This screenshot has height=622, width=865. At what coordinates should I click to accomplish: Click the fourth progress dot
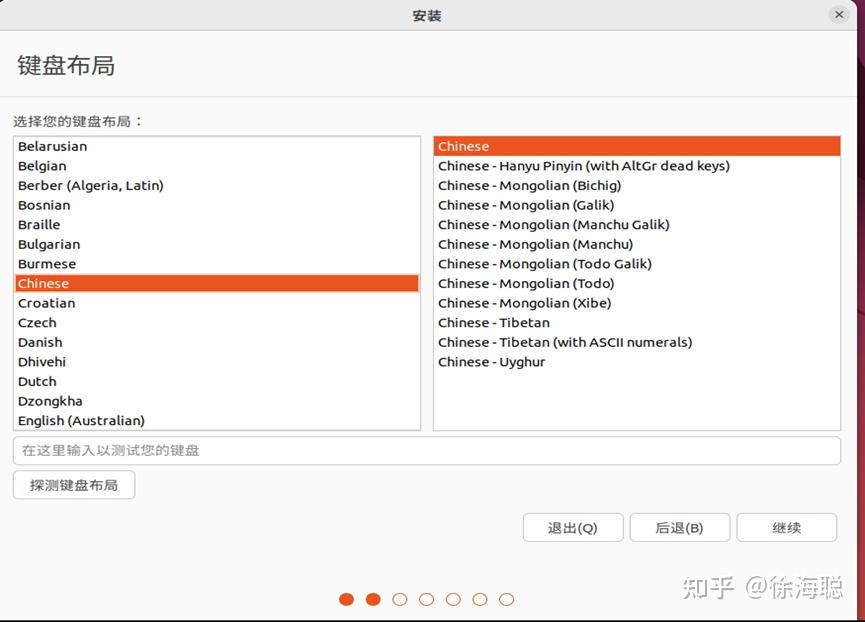(427, 599)
